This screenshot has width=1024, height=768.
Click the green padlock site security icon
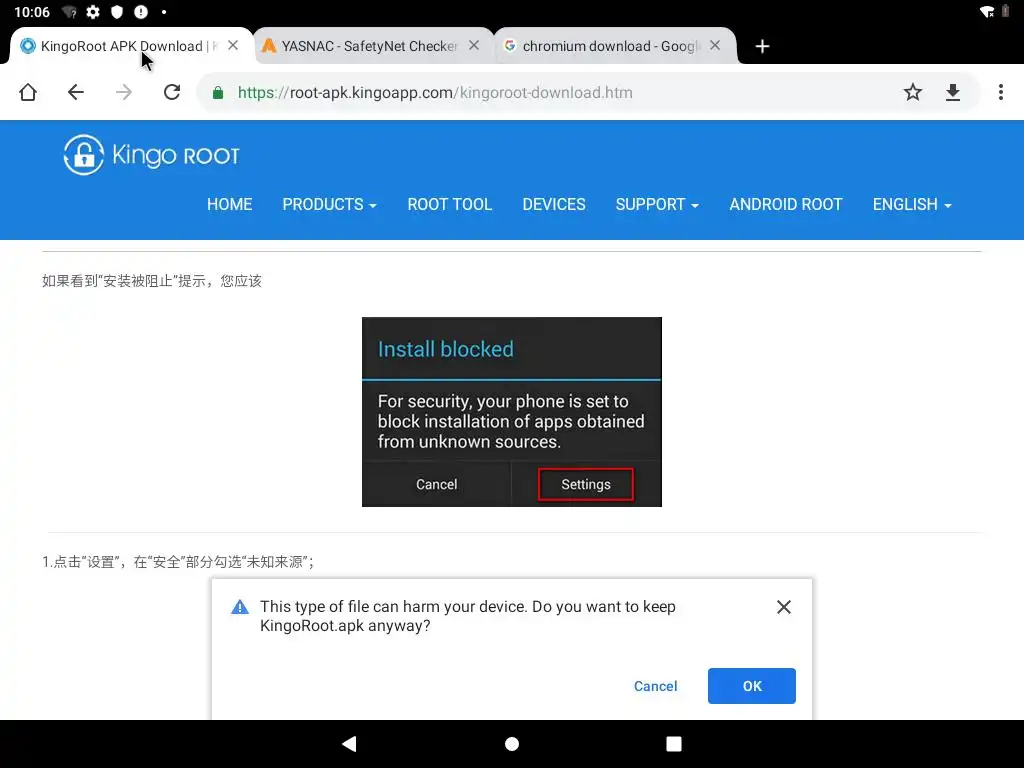click(218, 93)
